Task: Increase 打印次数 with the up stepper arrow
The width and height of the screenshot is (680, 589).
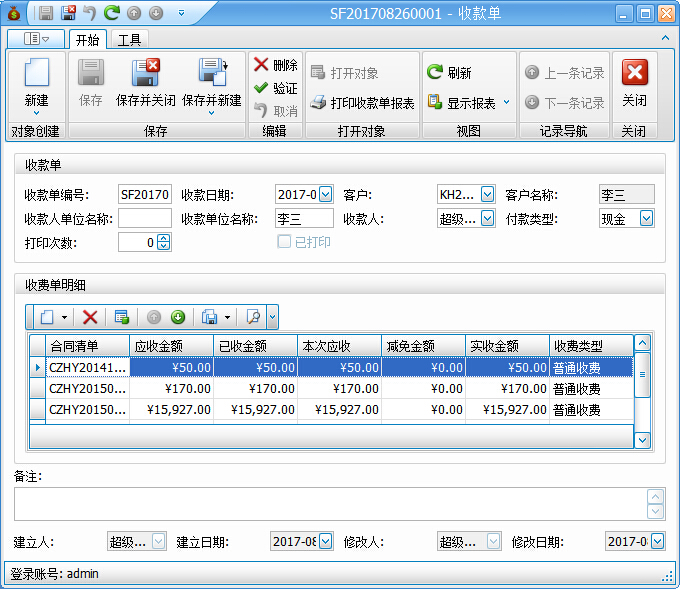Action: pos(164,238)
